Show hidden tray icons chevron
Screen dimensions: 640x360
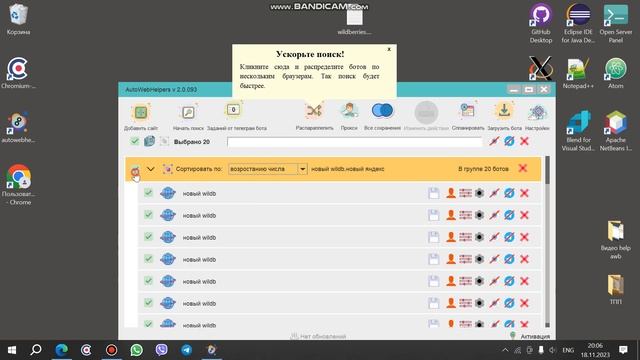(x=505, y=350)
